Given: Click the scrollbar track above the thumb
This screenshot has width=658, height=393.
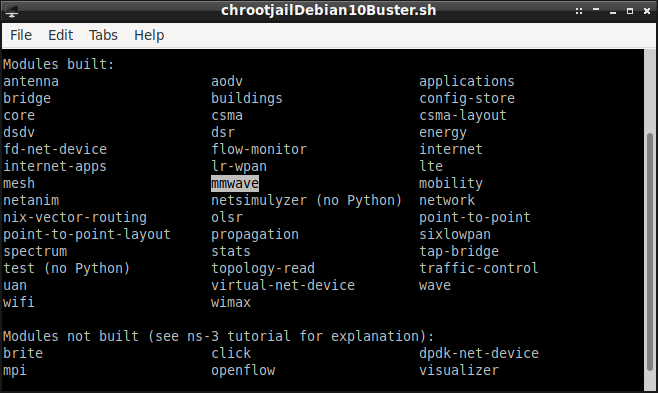Looking at the screenshot, I should point(650,90).
